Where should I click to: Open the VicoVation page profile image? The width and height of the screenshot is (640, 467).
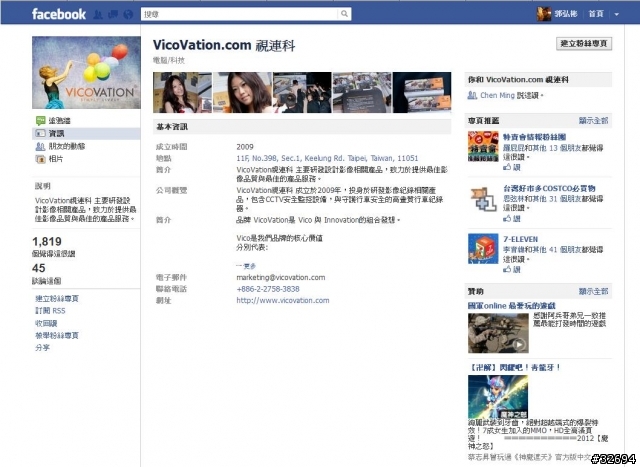[x=86, y=72]
